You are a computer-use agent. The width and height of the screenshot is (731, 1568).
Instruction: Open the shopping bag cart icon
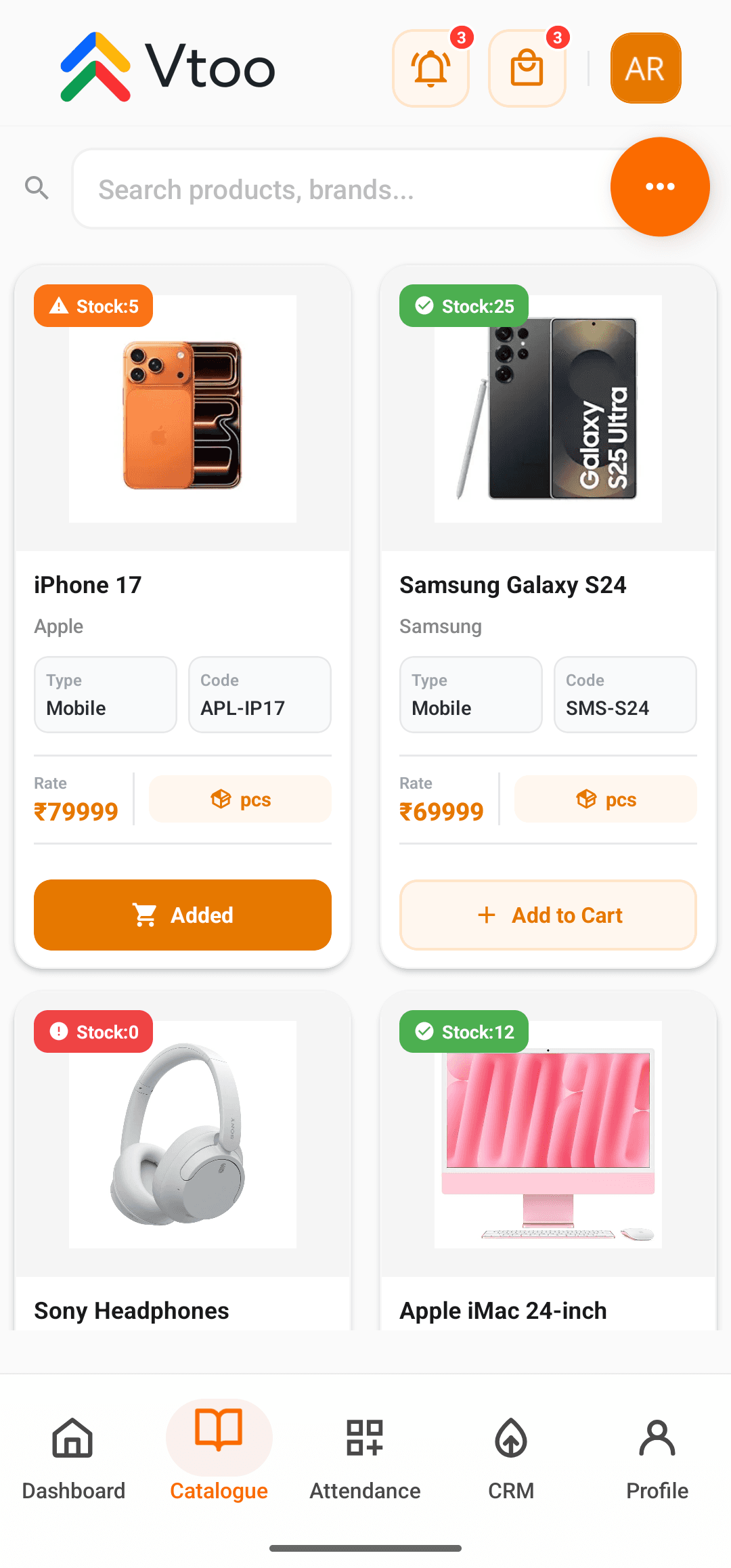coord(527,68)
